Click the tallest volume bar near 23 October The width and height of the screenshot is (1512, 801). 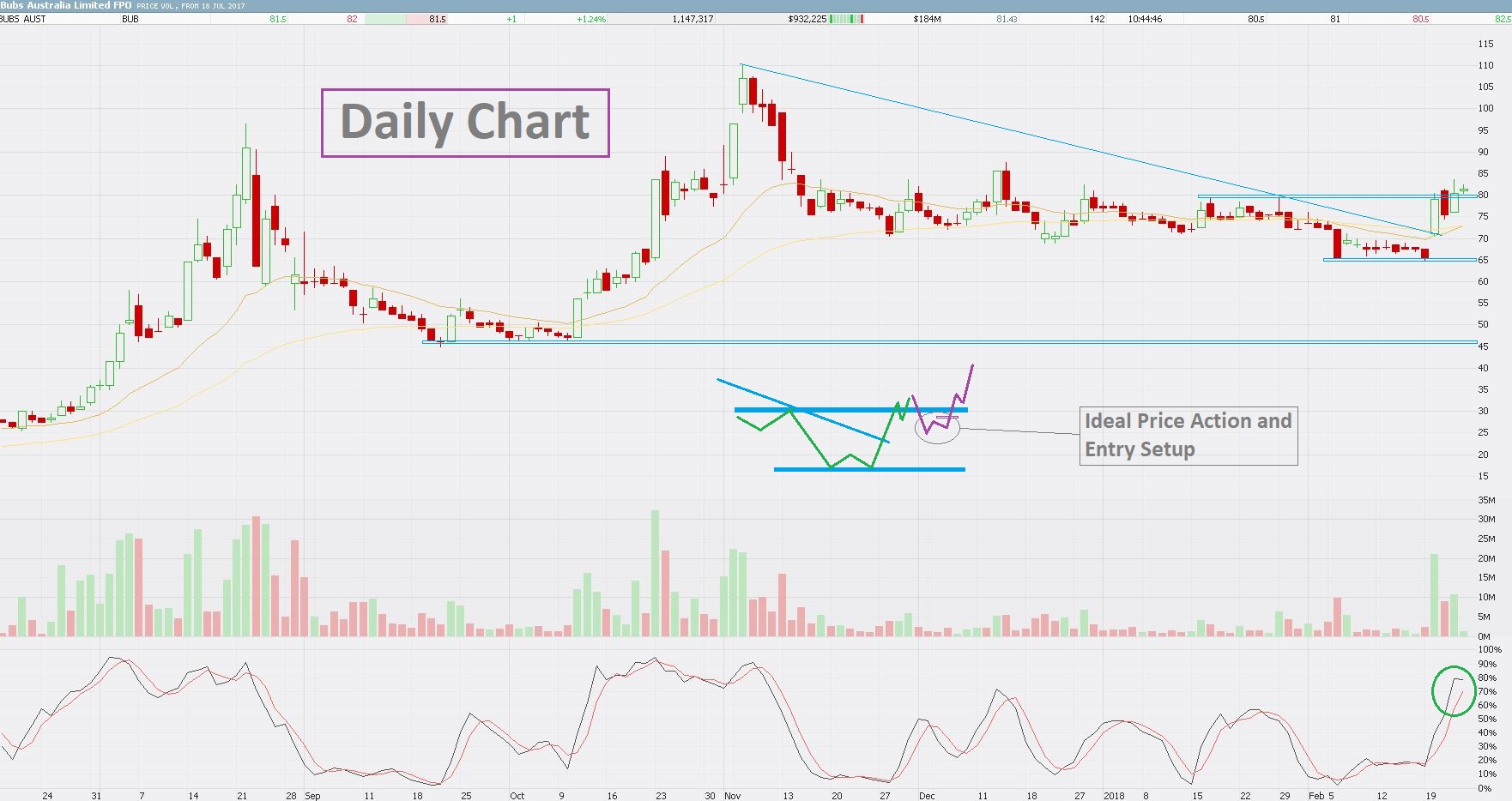[655, 573]
